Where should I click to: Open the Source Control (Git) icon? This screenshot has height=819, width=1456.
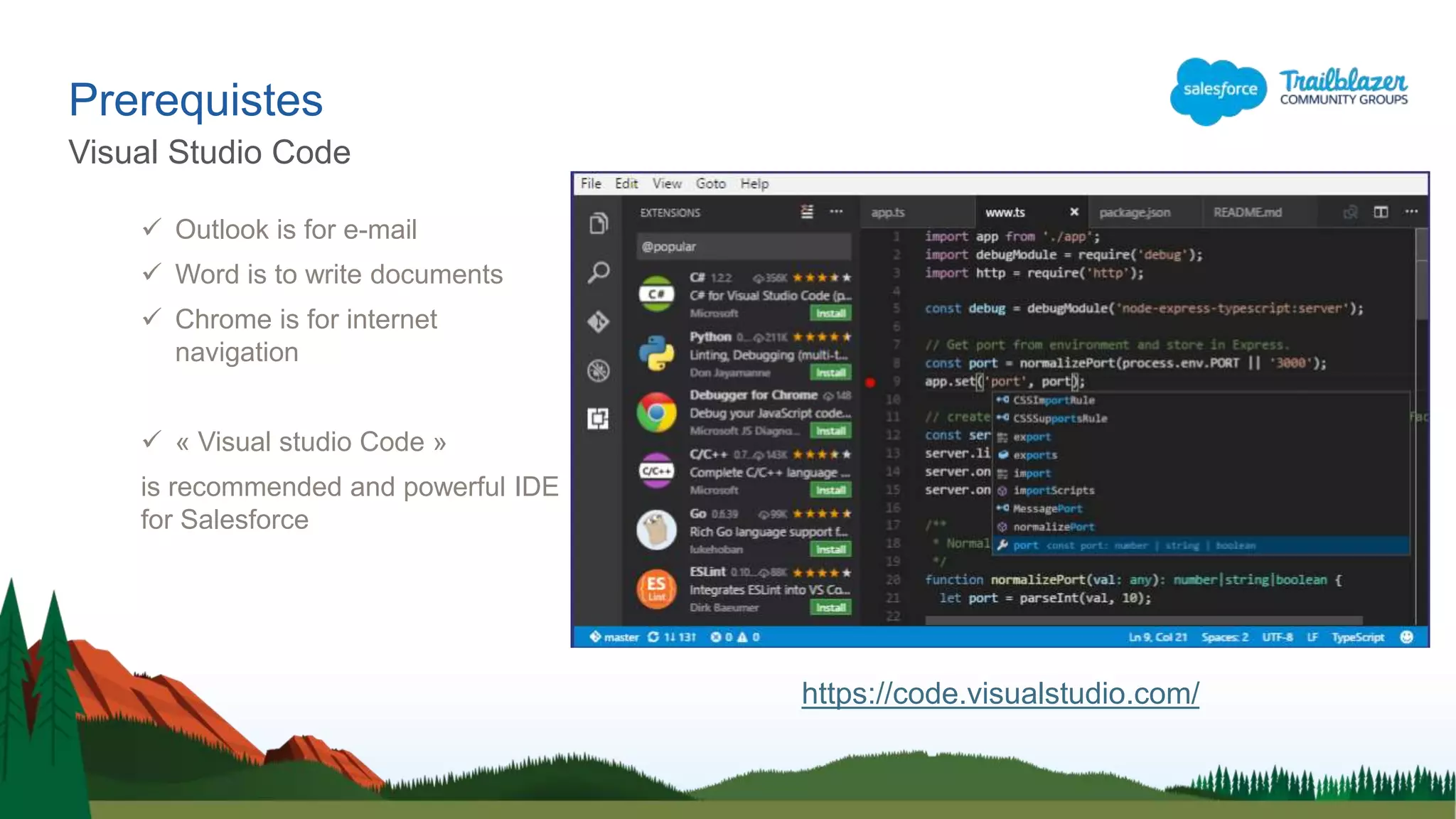pos(599,321)
